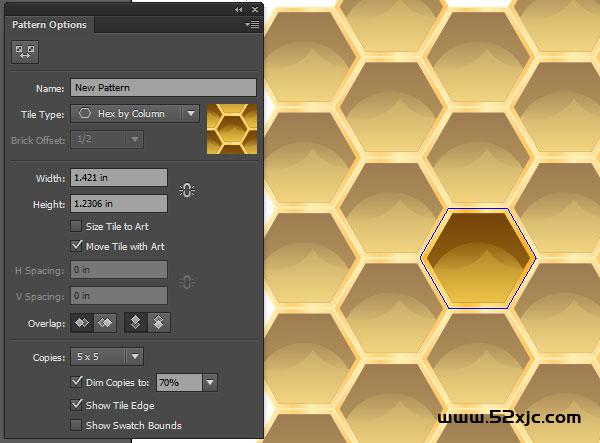600x443 pixels.
Task: Select Overlap Top in Front
Action: pyautogui.click(x=136, y=323)
